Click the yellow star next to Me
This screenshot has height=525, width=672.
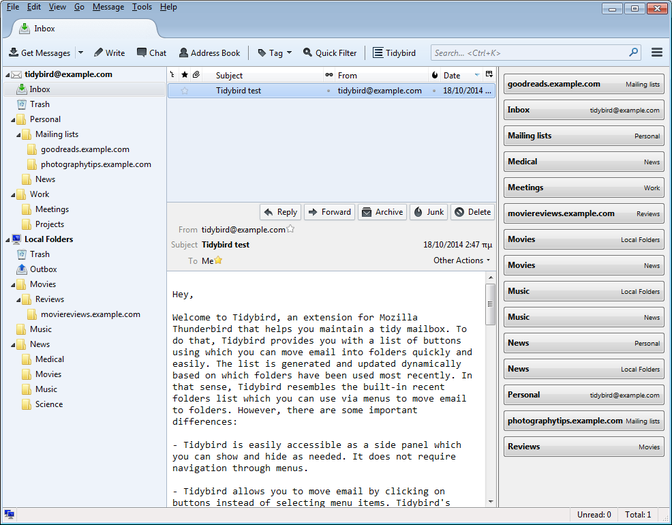[218, 260]
